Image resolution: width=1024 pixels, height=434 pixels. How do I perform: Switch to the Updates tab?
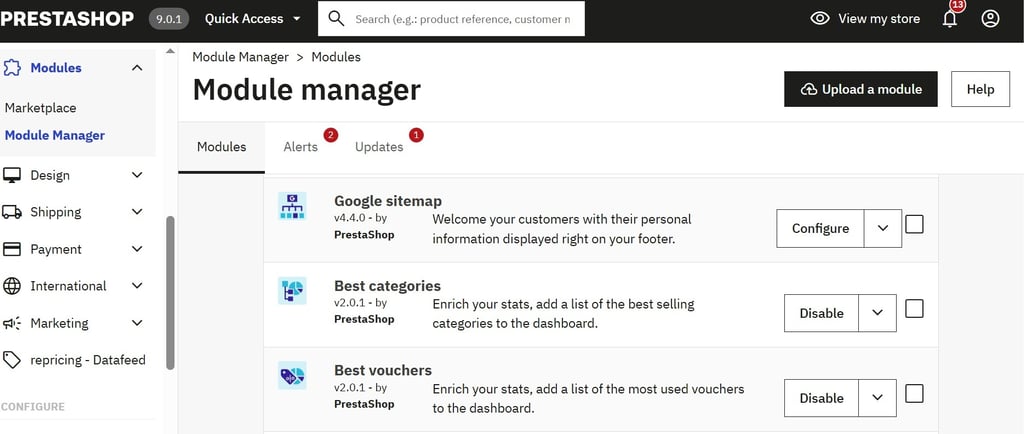[x=379, y=147]
